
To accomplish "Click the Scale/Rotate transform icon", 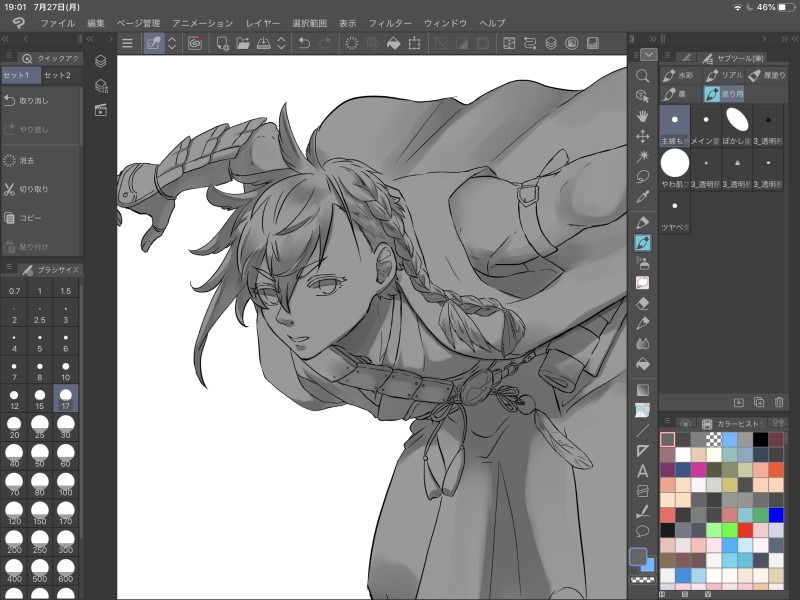I will pyautogui.click(x=414, y=43).
